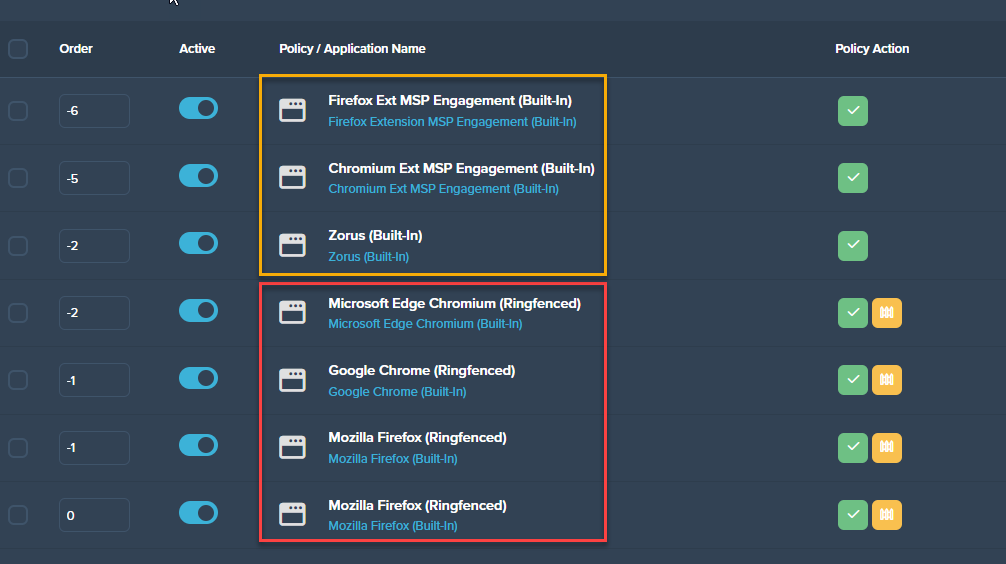Click the window icon beside Firefox Ext MSP Engagement
1006x564 pixels.
(x=292, y=110)
